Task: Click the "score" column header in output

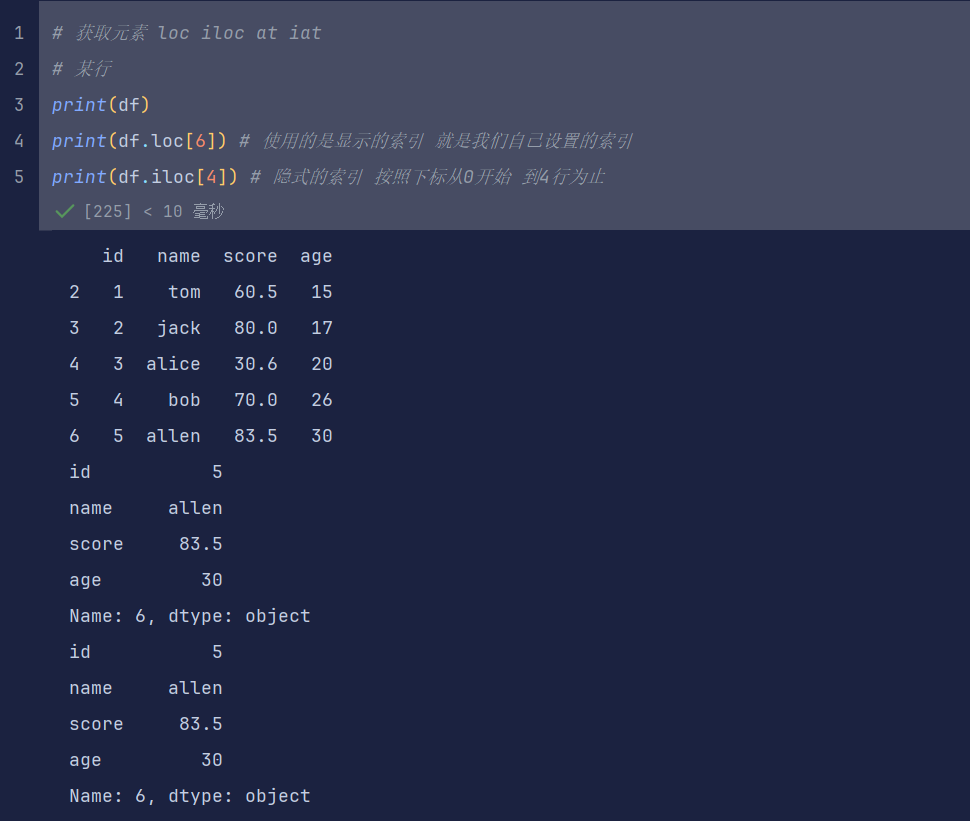Action: pos(250,256)
